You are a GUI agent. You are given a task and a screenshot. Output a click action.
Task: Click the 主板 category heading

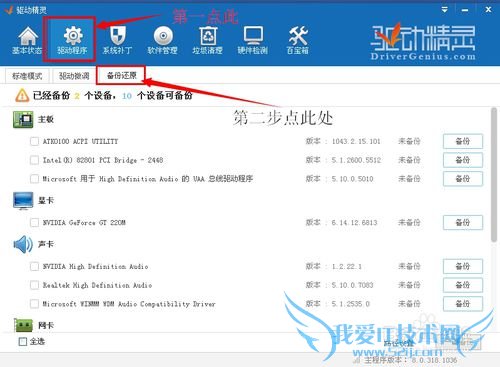pos(46,119)
